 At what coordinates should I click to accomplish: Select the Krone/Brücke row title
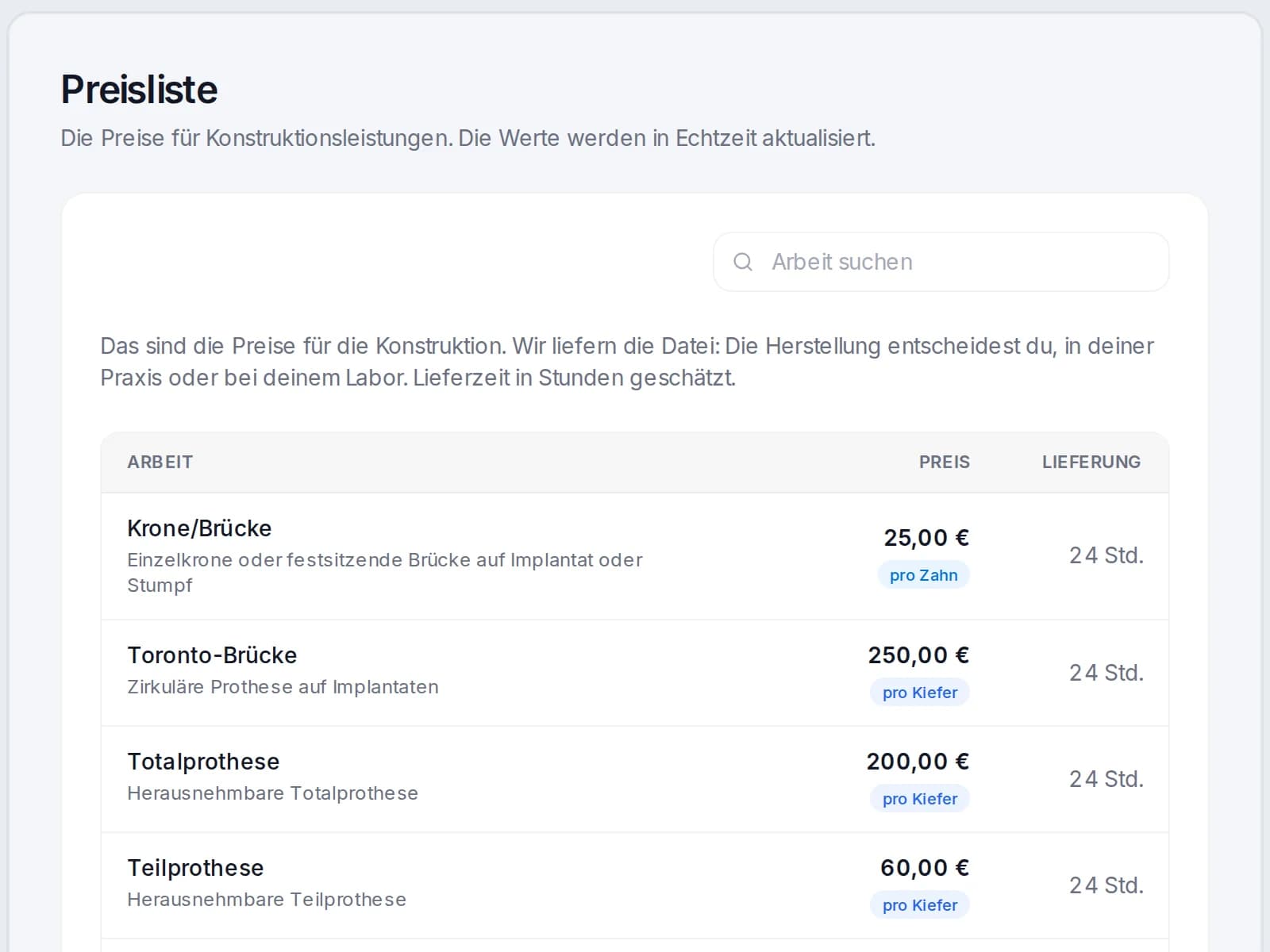click(x=199, y=528)
